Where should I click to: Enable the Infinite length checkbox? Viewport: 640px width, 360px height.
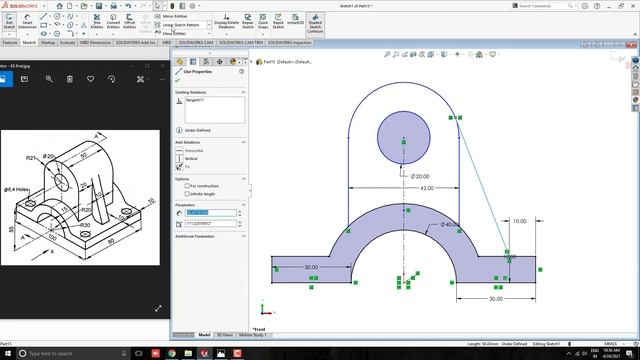pyautogui.click(x=187, y=194)
